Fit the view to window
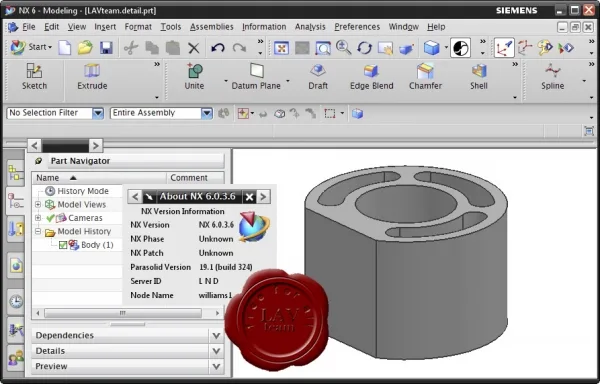This screenshot has height=384, width=600. (282, 48)
